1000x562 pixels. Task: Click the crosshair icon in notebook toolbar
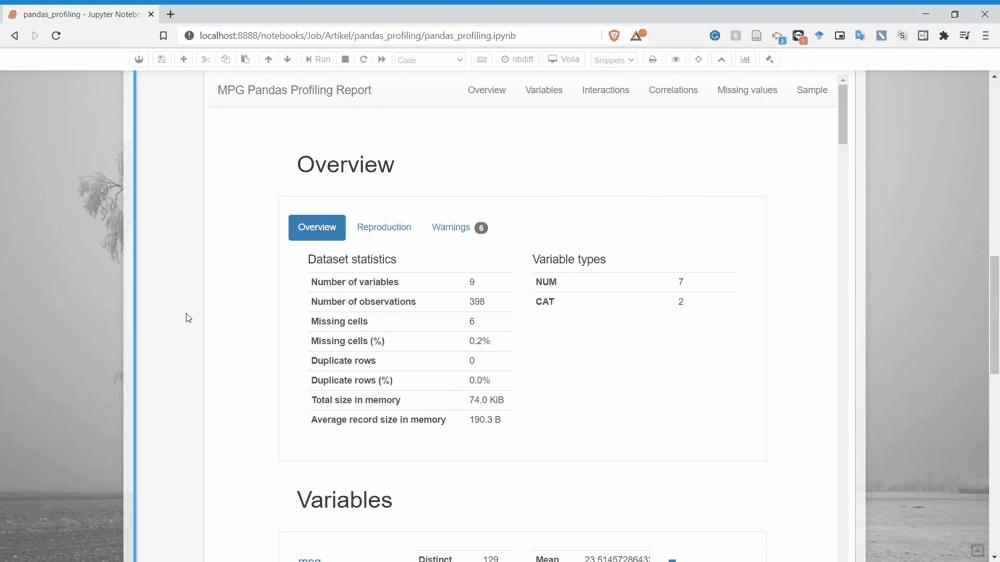click(x=698, y=59)
